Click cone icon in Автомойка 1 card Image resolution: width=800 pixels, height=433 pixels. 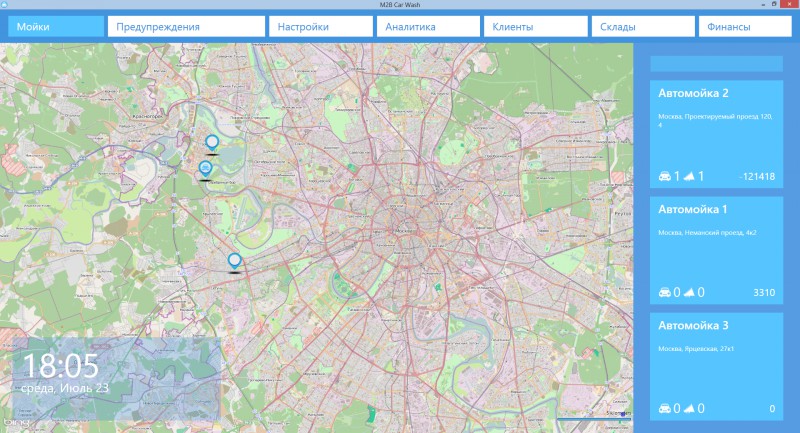[689, 292]
